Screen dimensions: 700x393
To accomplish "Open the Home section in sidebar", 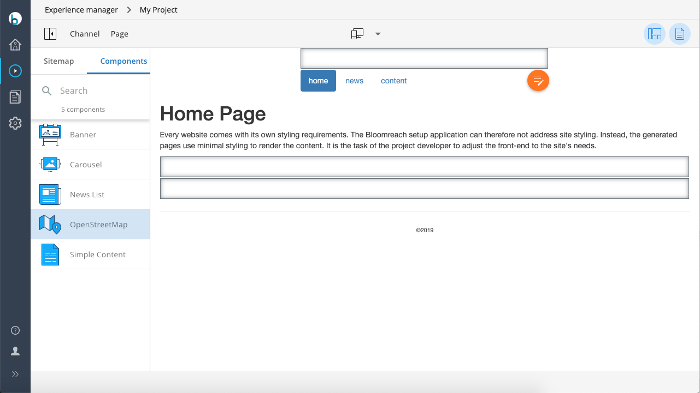I will [x=15, y=45].
